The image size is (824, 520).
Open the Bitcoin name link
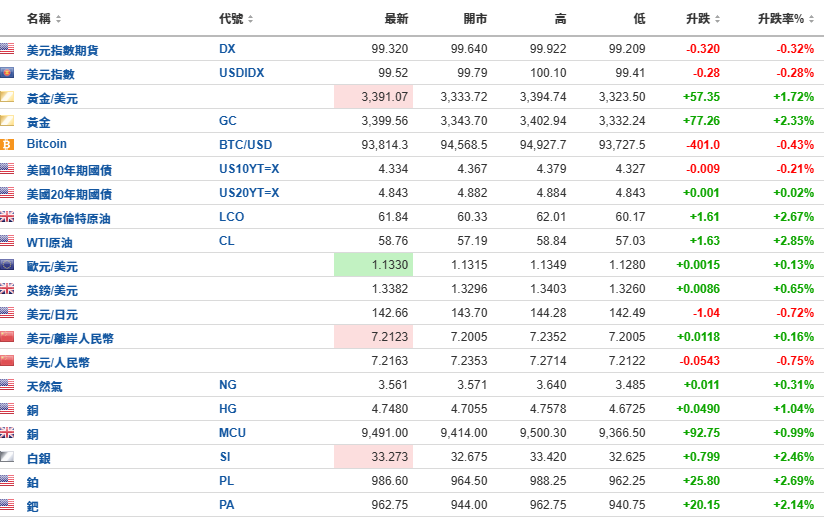coord(47,144)
